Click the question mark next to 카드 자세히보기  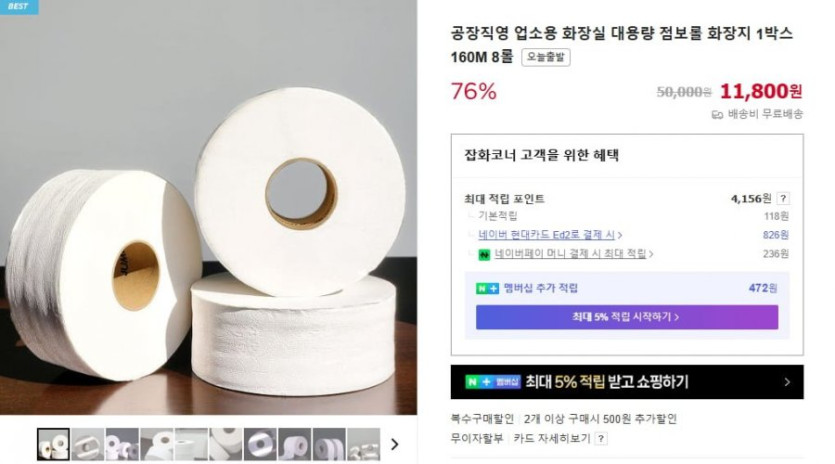(x=601, y=438)
